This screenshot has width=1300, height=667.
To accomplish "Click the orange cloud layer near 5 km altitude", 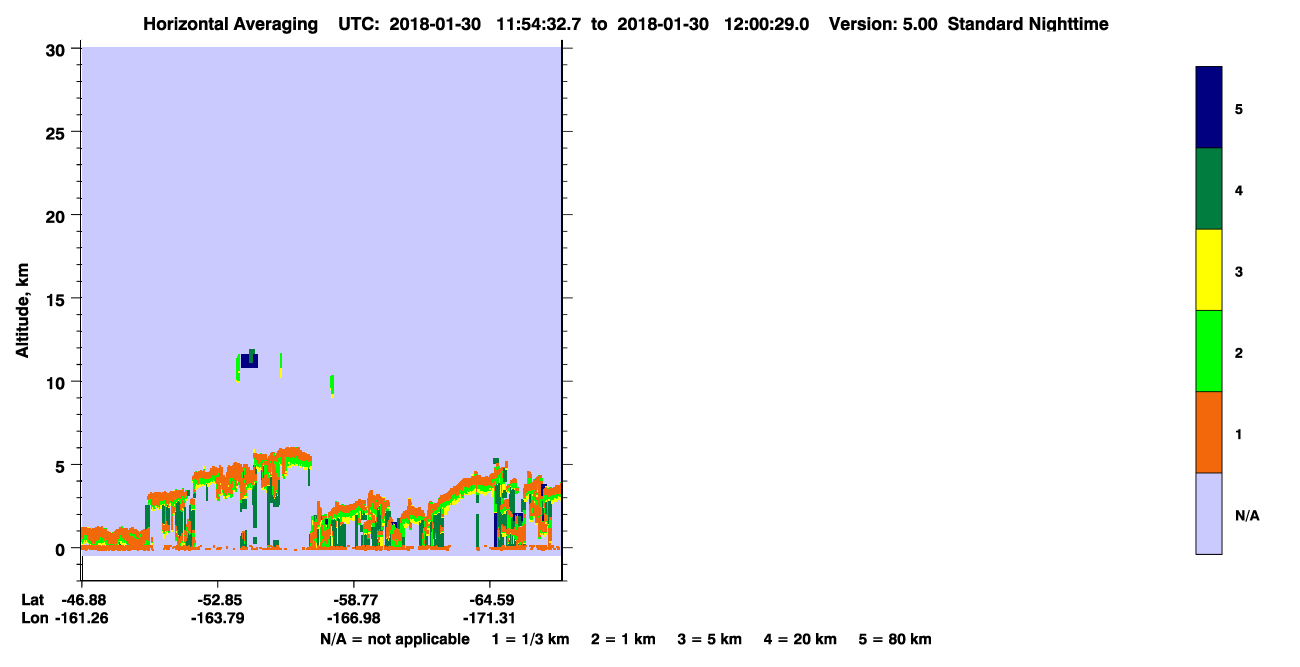I will 285,459.
